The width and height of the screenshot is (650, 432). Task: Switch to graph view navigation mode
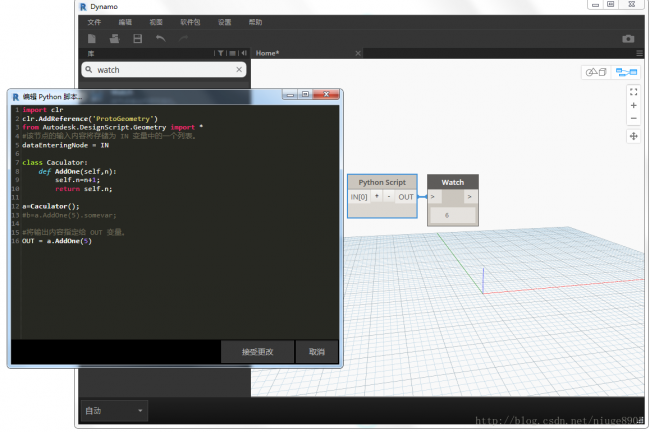point(626,72)
